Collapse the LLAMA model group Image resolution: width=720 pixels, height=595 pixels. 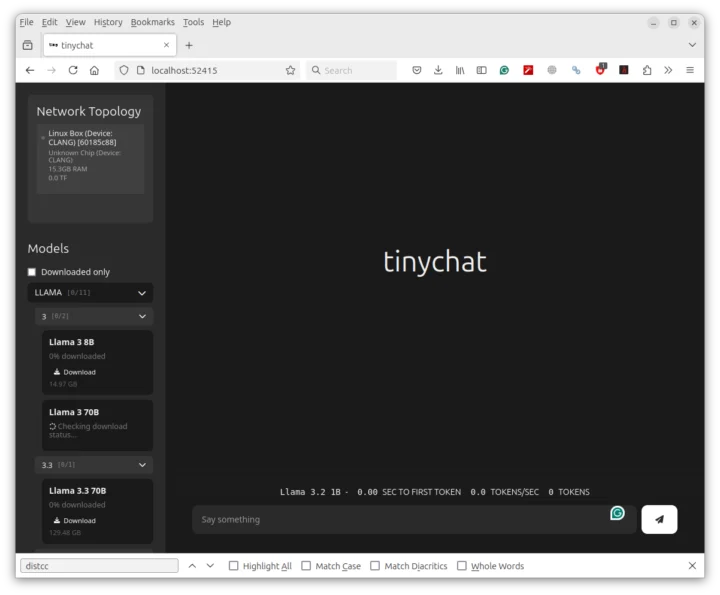click(x=90, y=292)
